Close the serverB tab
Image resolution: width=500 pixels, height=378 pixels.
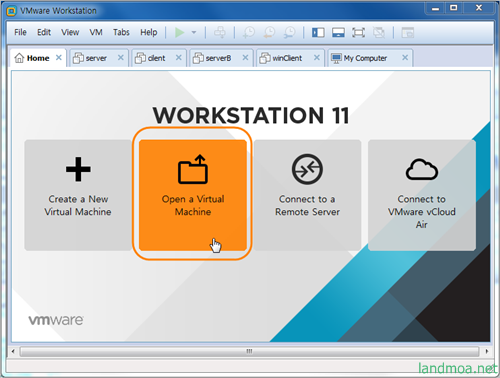245,58
